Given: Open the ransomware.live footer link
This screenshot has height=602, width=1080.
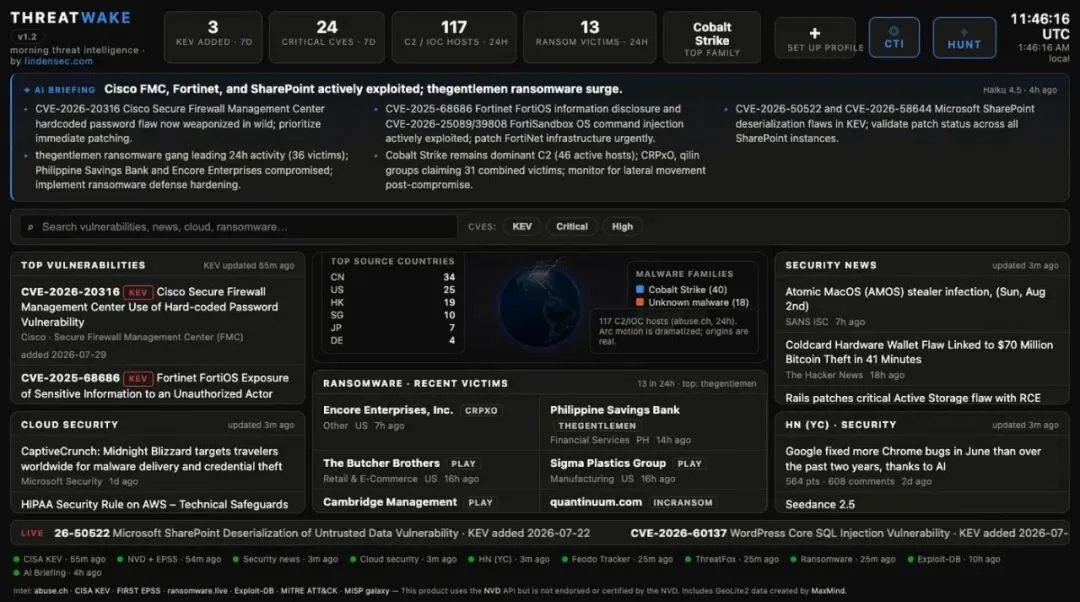Looking at the screenshot, I should [x=196, y=591].
